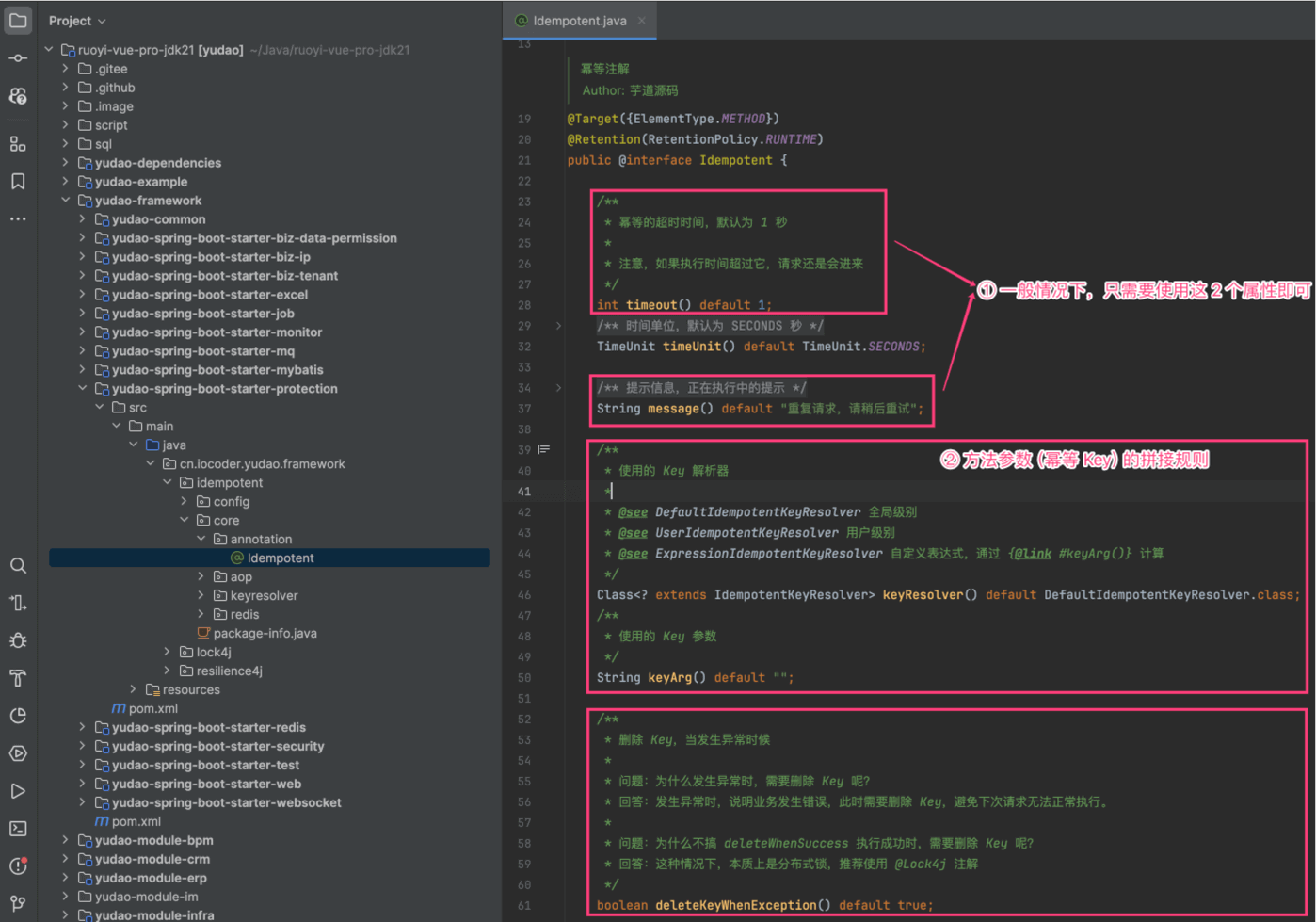This screenshot has height=922, width=1316.
Task: Switch to the Idempotent.java editor tab
Action: [579, 21]
